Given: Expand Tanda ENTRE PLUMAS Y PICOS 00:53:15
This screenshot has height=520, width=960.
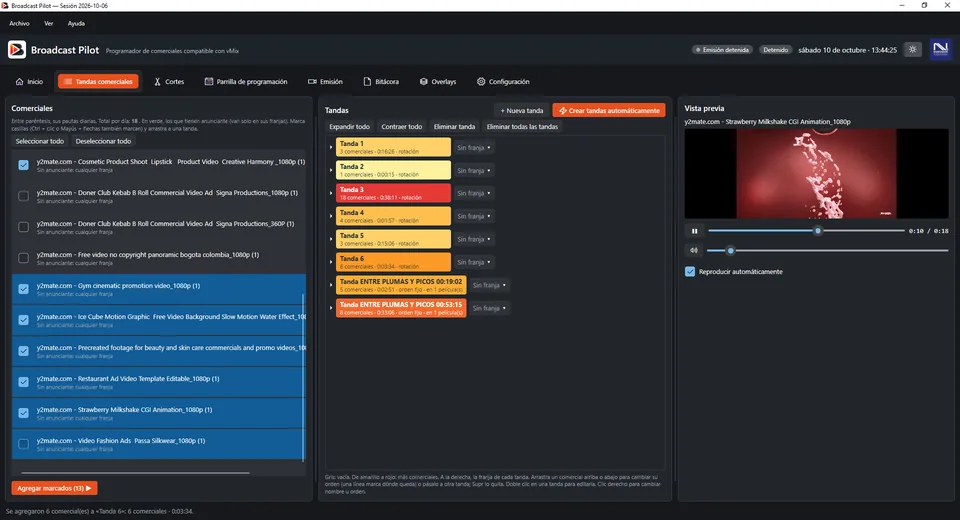Looking at the screenshot, I should (x=331, y=308).
